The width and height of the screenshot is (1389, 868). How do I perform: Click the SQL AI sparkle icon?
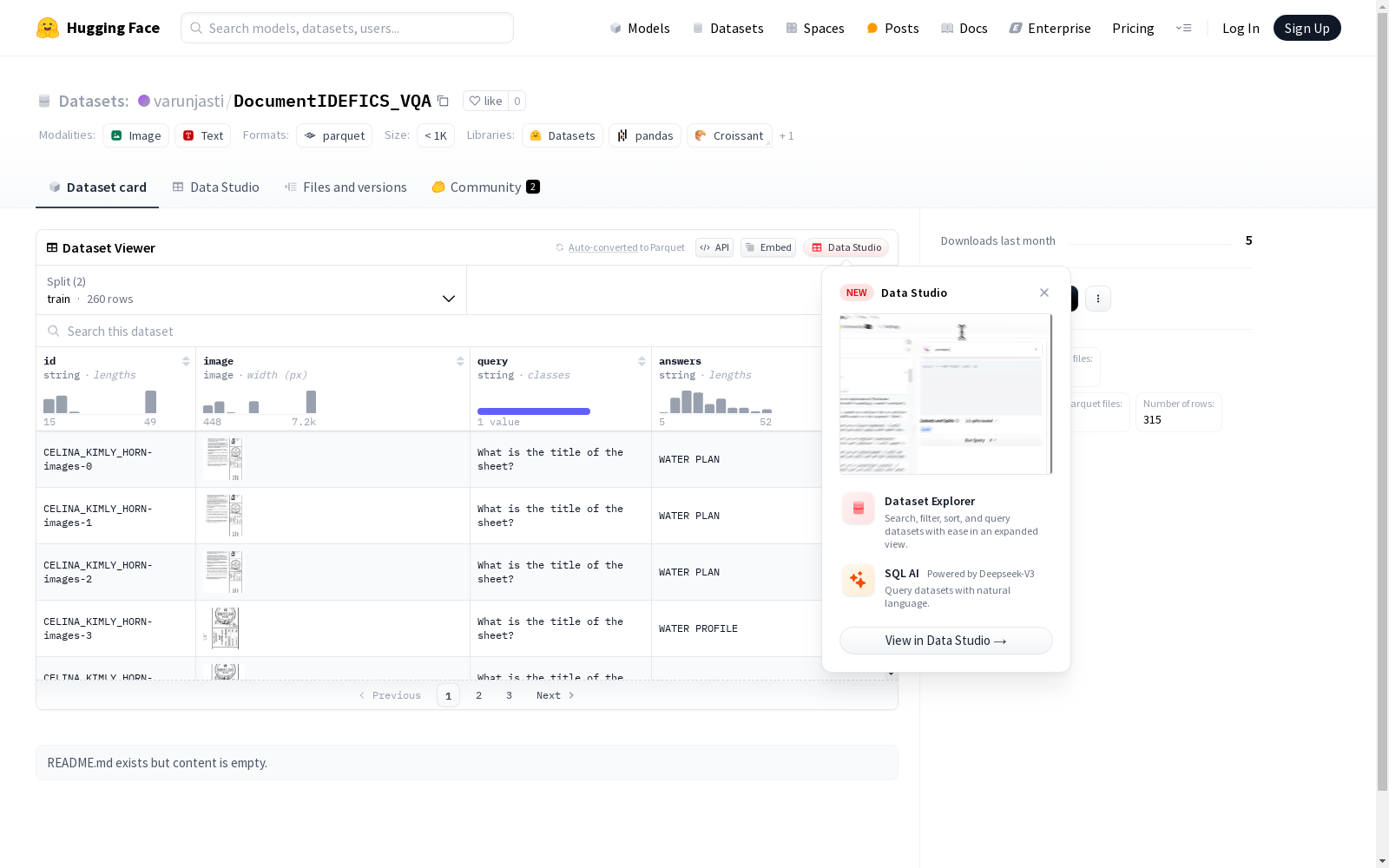(859, 580)
